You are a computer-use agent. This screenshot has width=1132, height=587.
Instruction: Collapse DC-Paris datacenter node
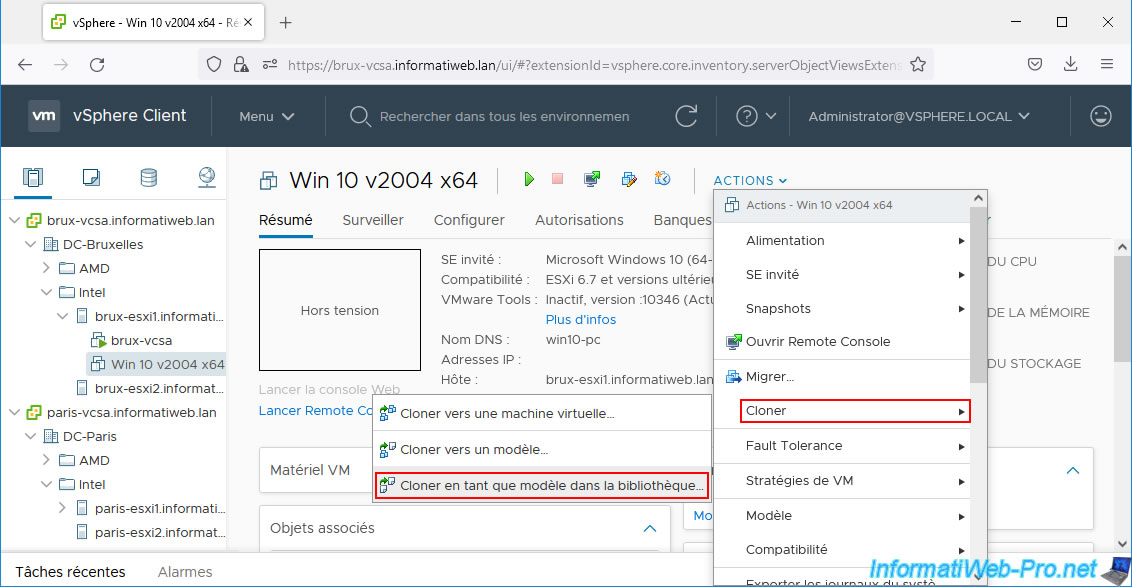click(x=30, y=436)
